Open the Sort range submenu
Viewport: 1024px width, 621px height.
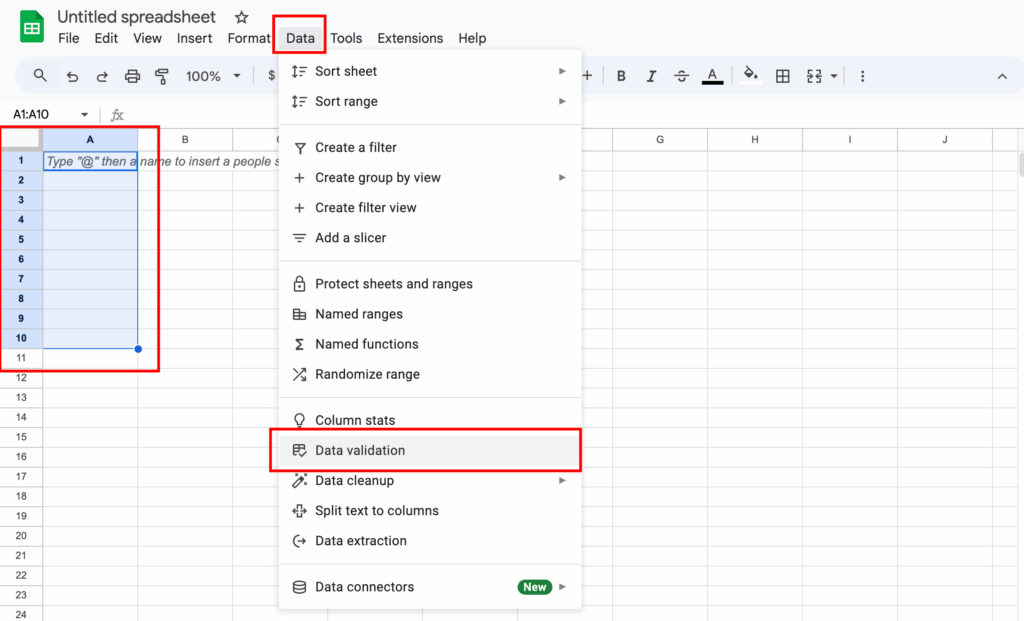(x=346, y=101)
